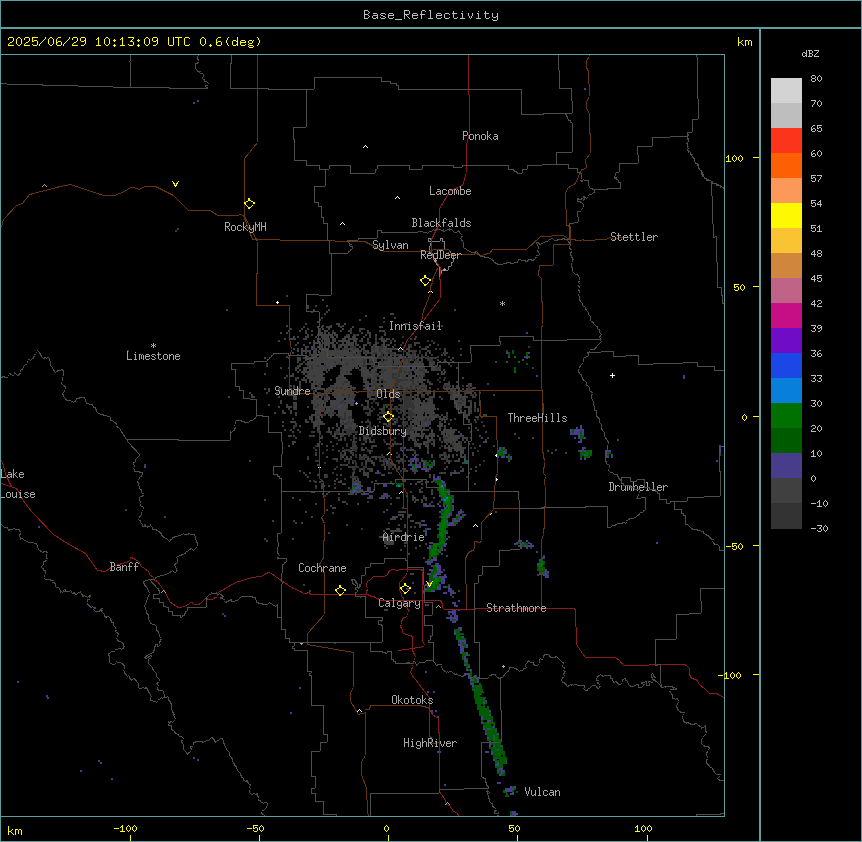Click the Sundre city label
The image size is (862, 842).
tap(292, 391)
